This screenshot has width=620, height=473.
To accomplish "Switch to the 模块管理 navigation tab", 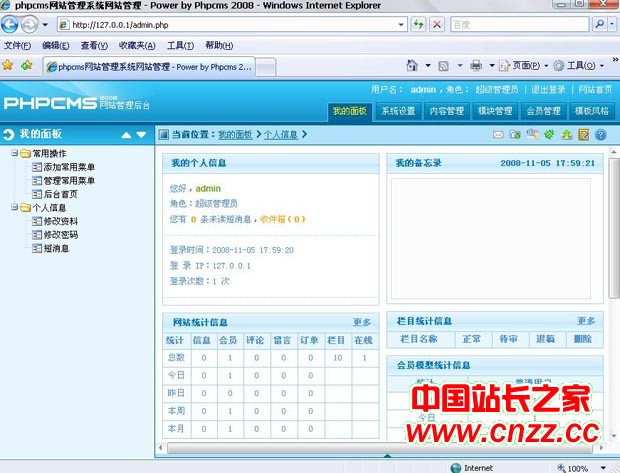I will (495, 111).
